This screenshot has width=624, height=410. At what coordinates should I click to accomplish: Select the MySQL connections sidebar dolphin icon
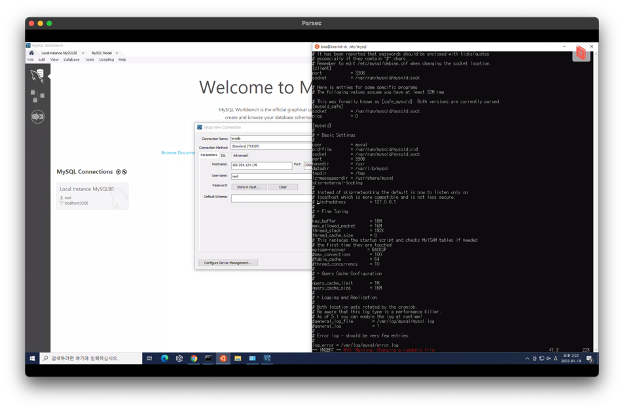point(37,75)
